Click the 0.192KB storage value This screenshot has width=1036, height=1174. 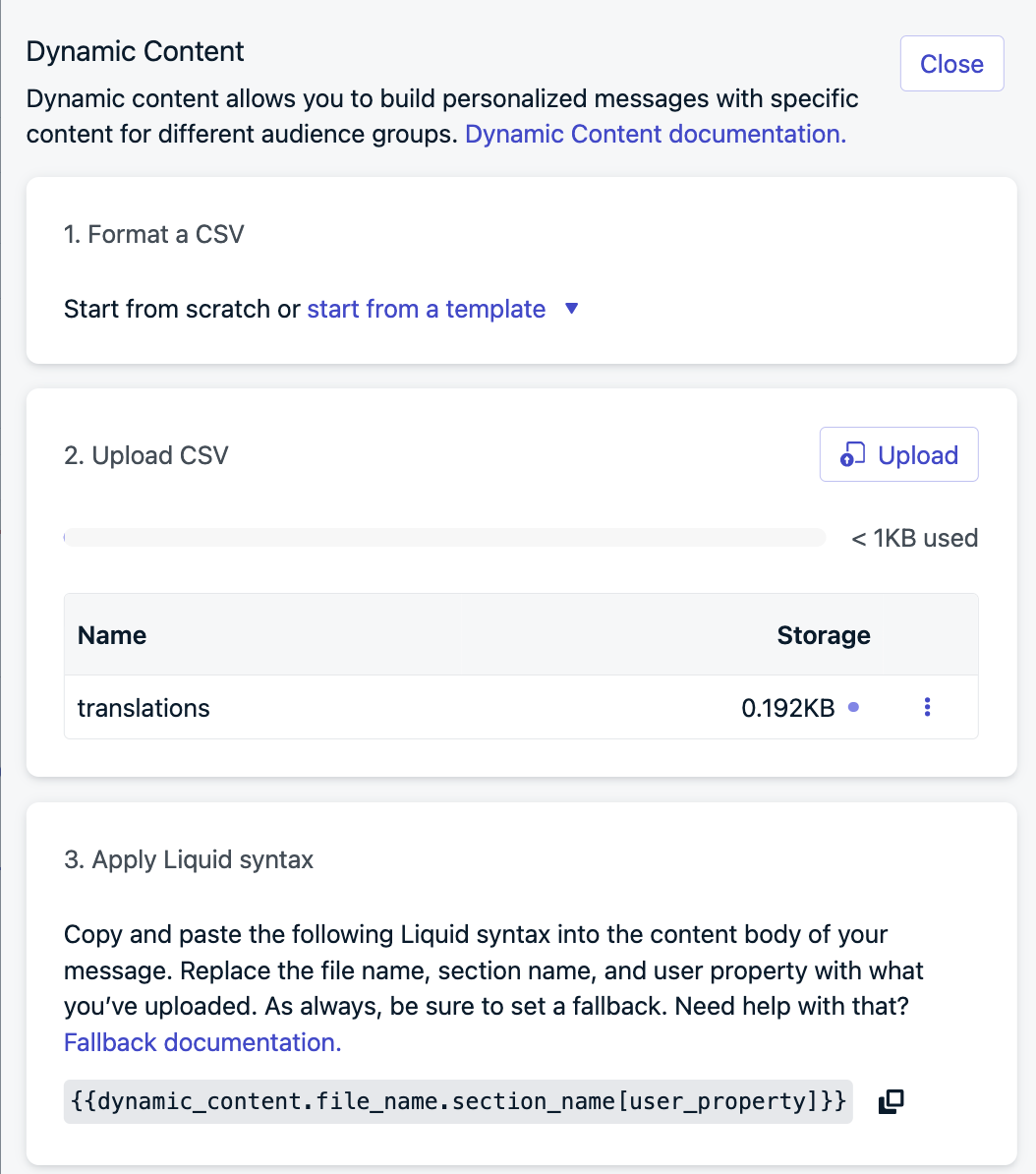[x=787, y=708]
